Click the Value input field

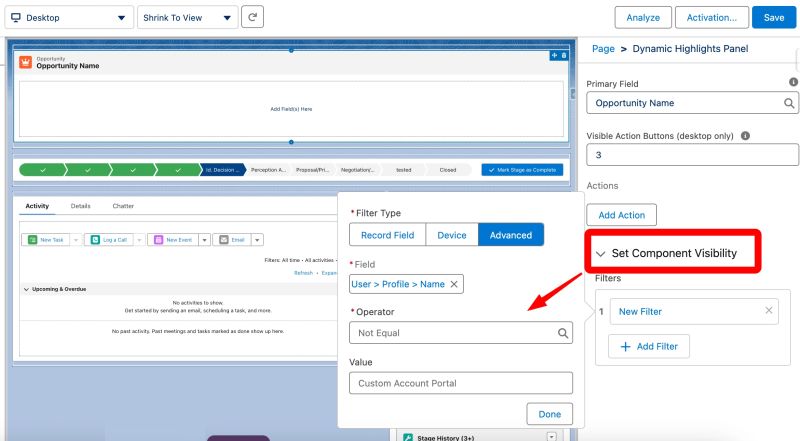461,383
